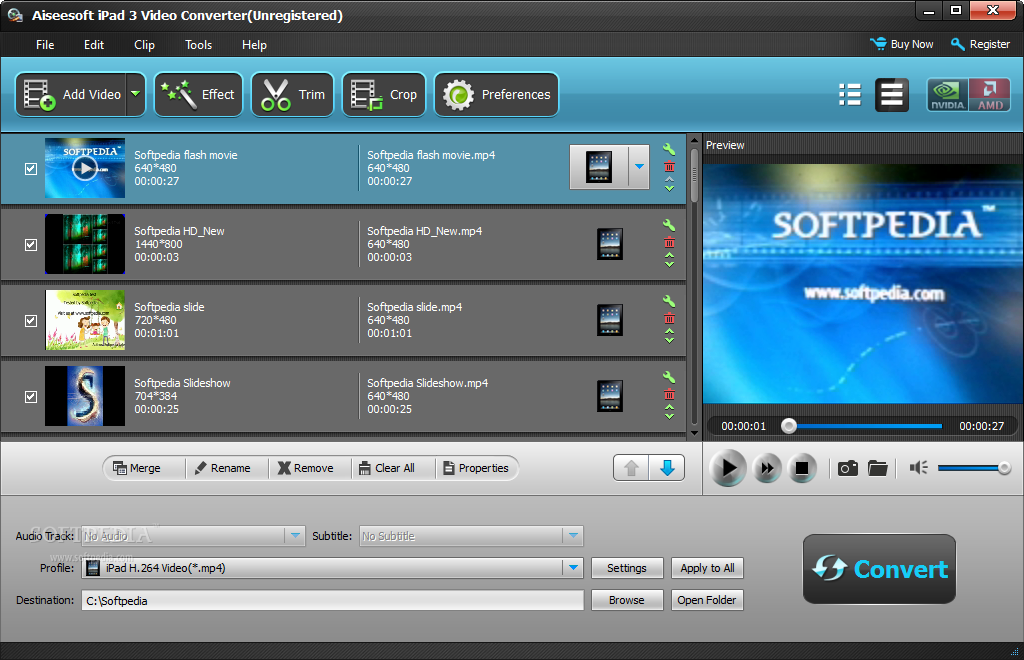The width and height of the screenshot is (1024, 660).
Task: Move selected item up arrow
Action: [x=631, y=468]
